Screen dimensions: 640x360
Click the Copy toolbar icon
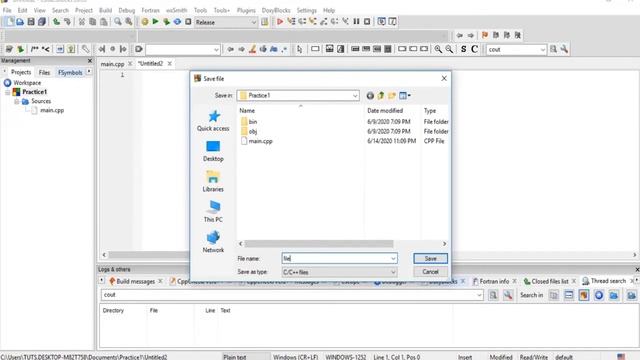point(93,22)
